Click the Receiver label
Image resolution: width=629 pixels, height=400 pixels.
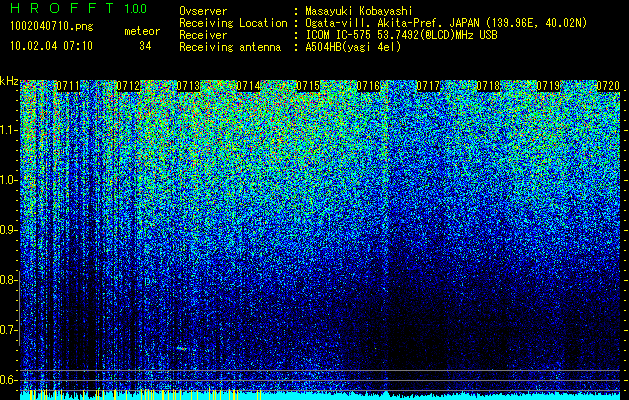[x=203, y=35]
